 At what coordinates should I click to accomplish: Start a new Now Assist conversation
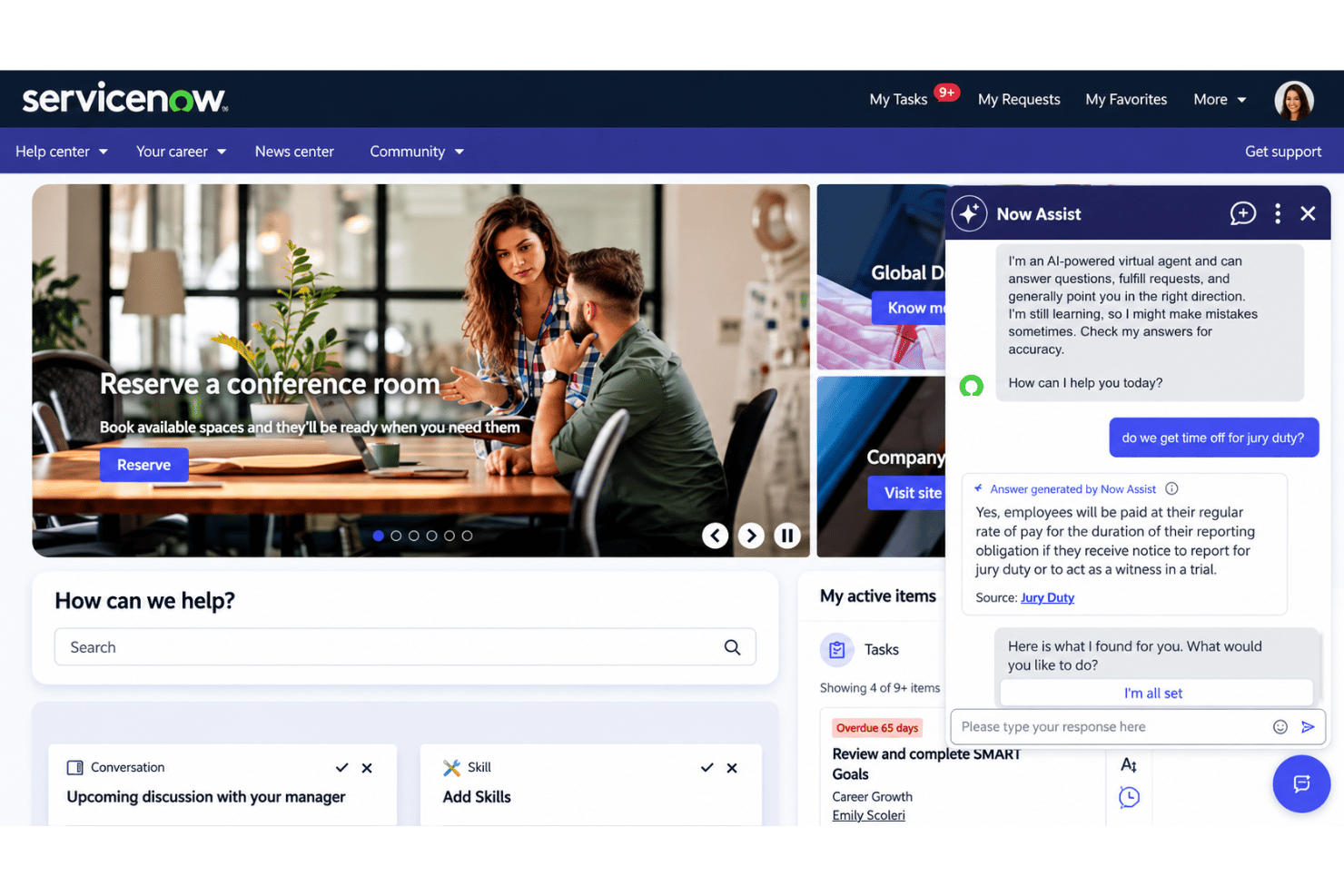tap(1242, 213)
